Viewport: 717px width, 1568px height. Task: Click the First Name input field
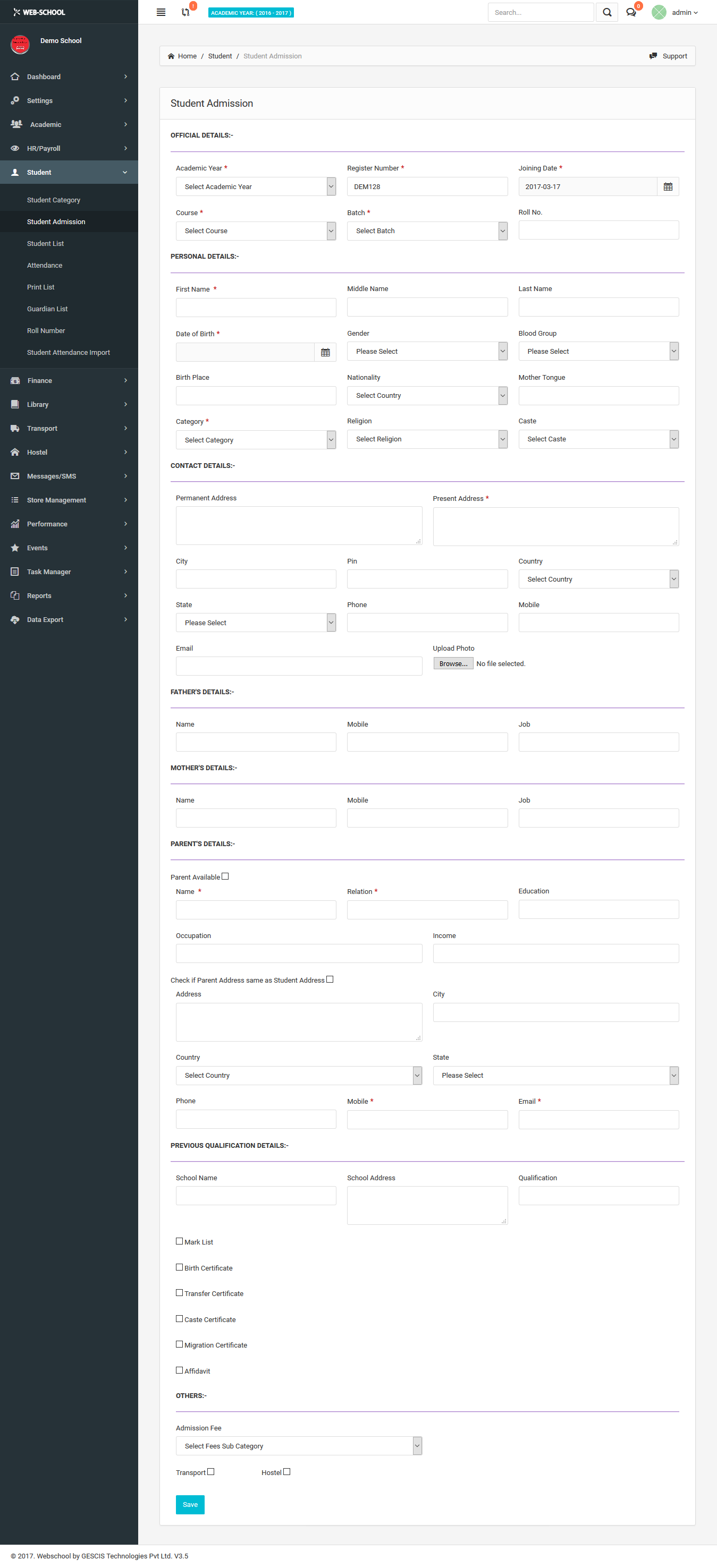256,308
